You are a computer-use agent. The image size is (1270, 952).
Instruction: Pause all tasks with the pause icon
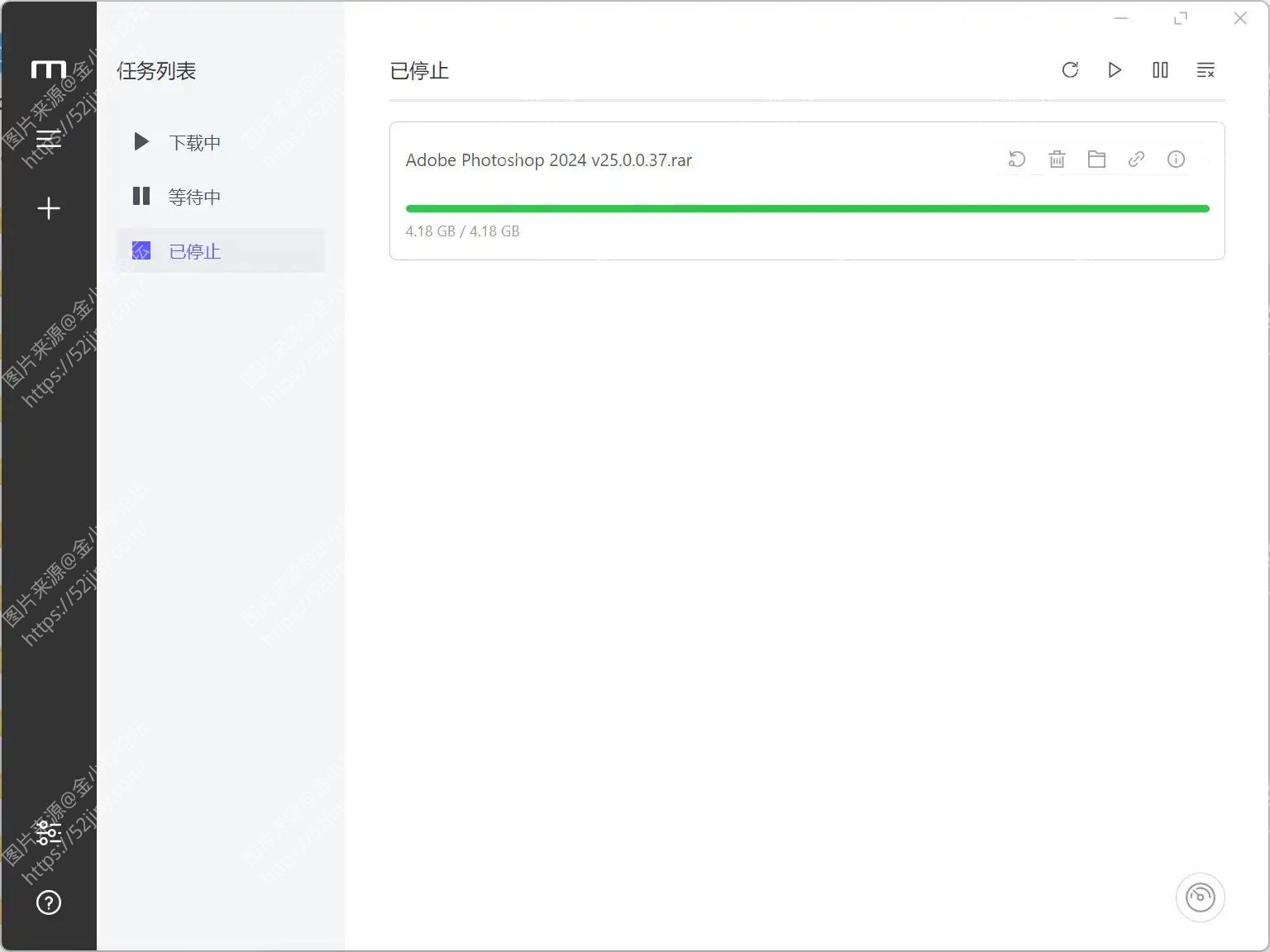1160,70
